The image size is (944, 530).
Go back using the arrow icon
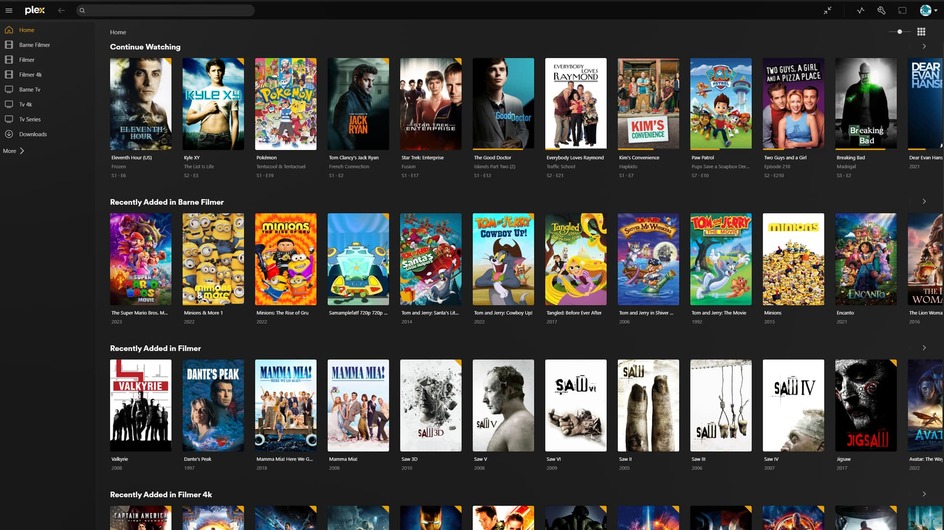coord(61,10)
